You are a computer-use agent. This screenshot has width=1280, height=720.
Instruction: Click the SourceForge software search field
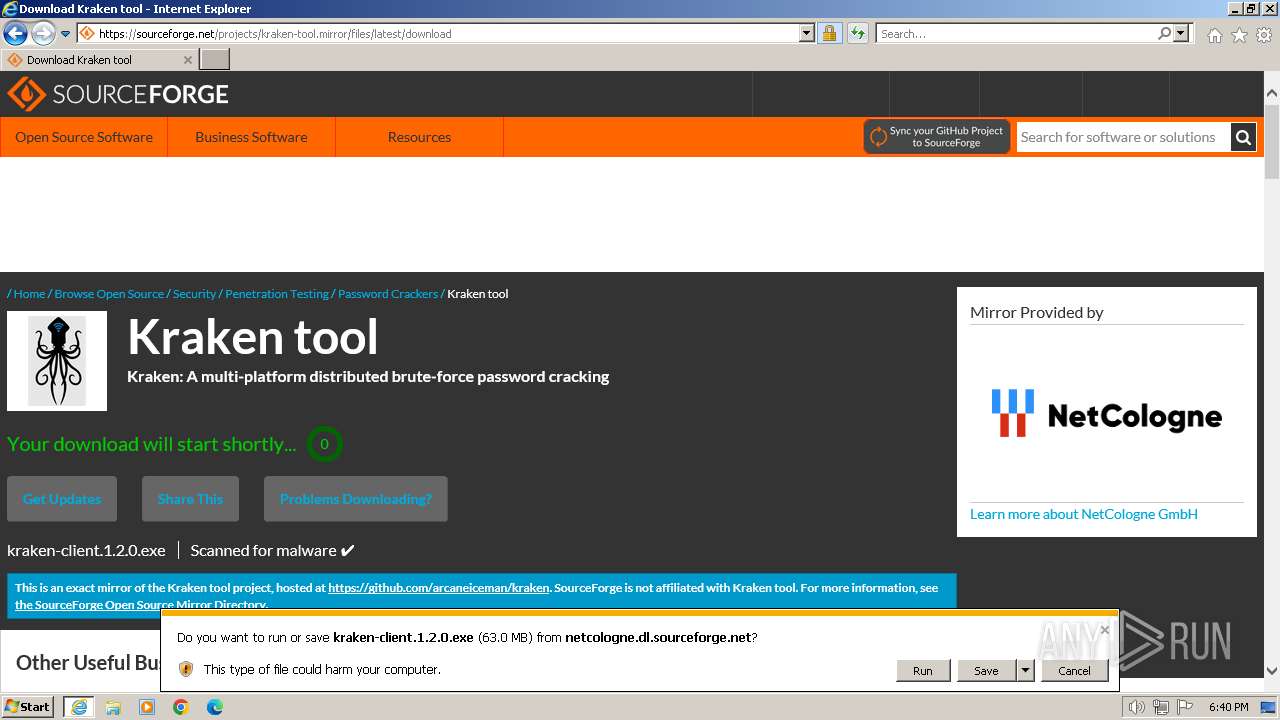(1123, 137)
